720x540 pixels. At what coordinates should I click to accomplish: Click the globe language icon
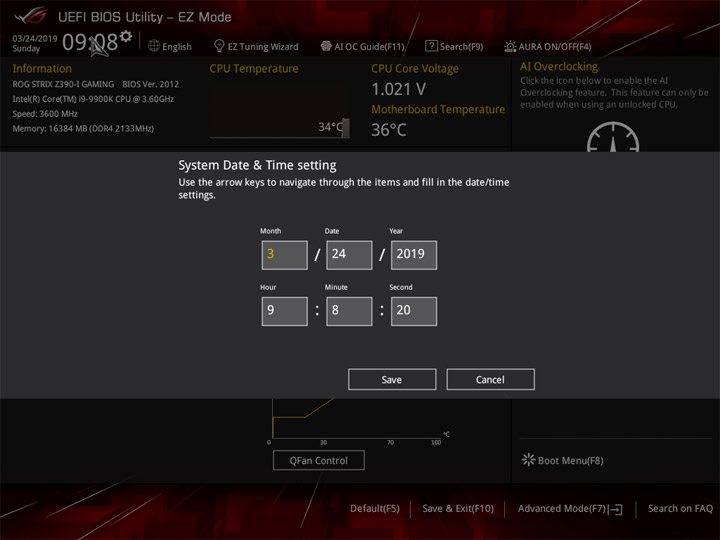coord(154,46)
